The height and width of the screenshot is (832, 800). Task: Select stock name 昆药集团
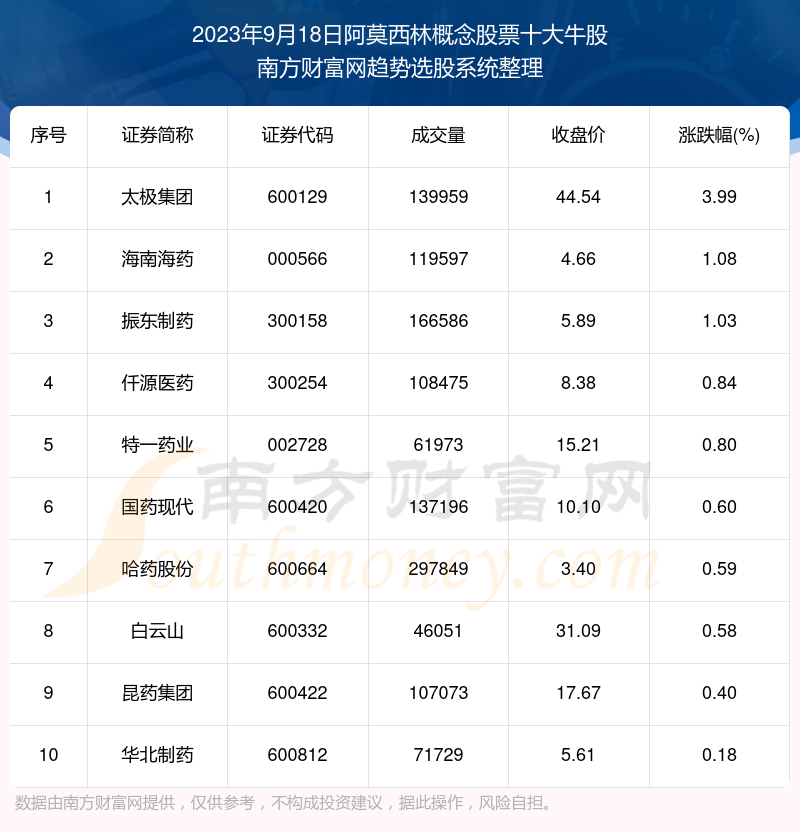157,693
